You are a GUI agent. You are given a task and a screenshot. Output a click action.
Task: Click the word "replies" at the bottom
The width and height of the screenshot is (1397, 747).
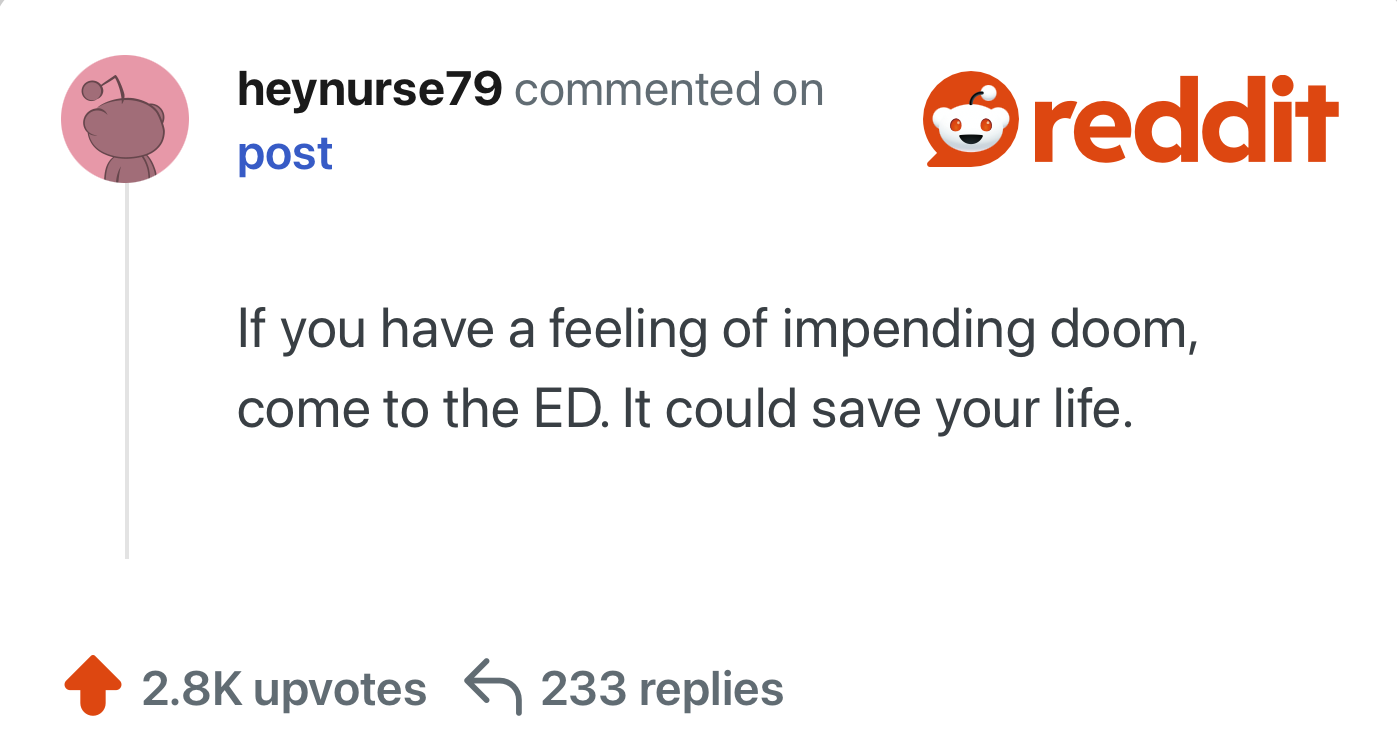click(711, 689)
